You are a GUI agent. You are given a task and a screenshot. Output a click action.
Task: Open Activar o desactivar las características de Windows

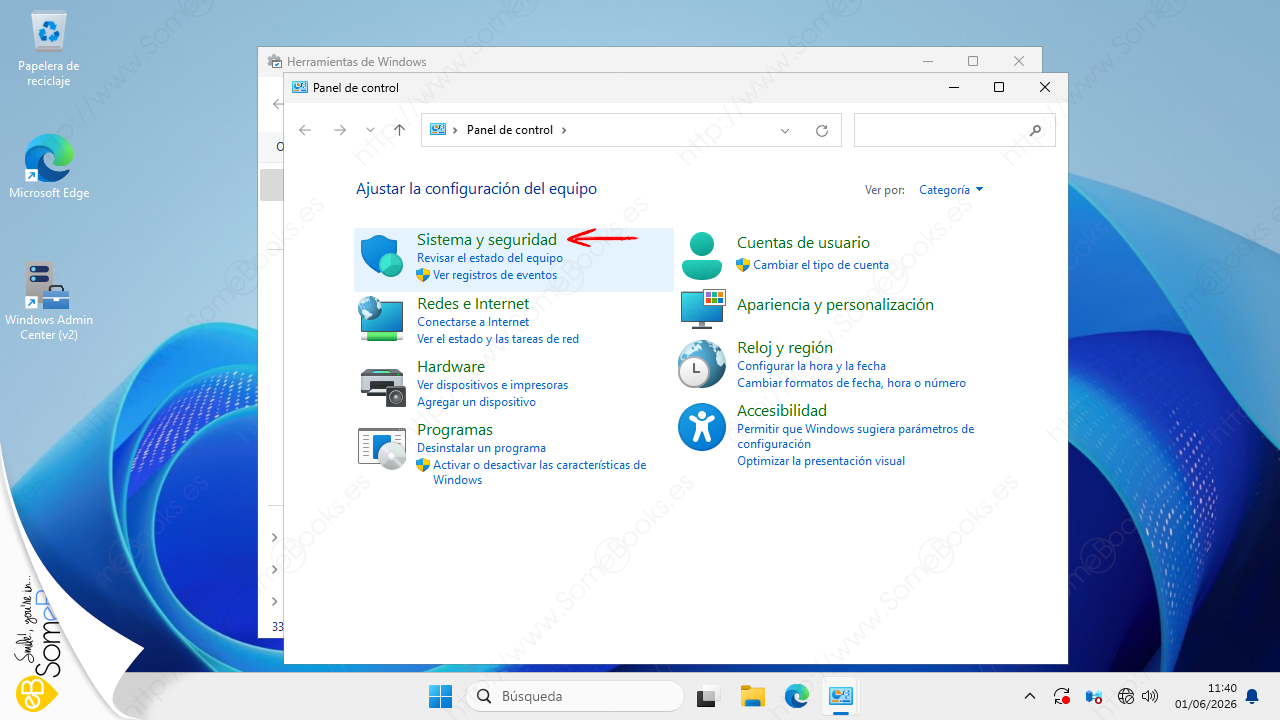click(540, 472)
